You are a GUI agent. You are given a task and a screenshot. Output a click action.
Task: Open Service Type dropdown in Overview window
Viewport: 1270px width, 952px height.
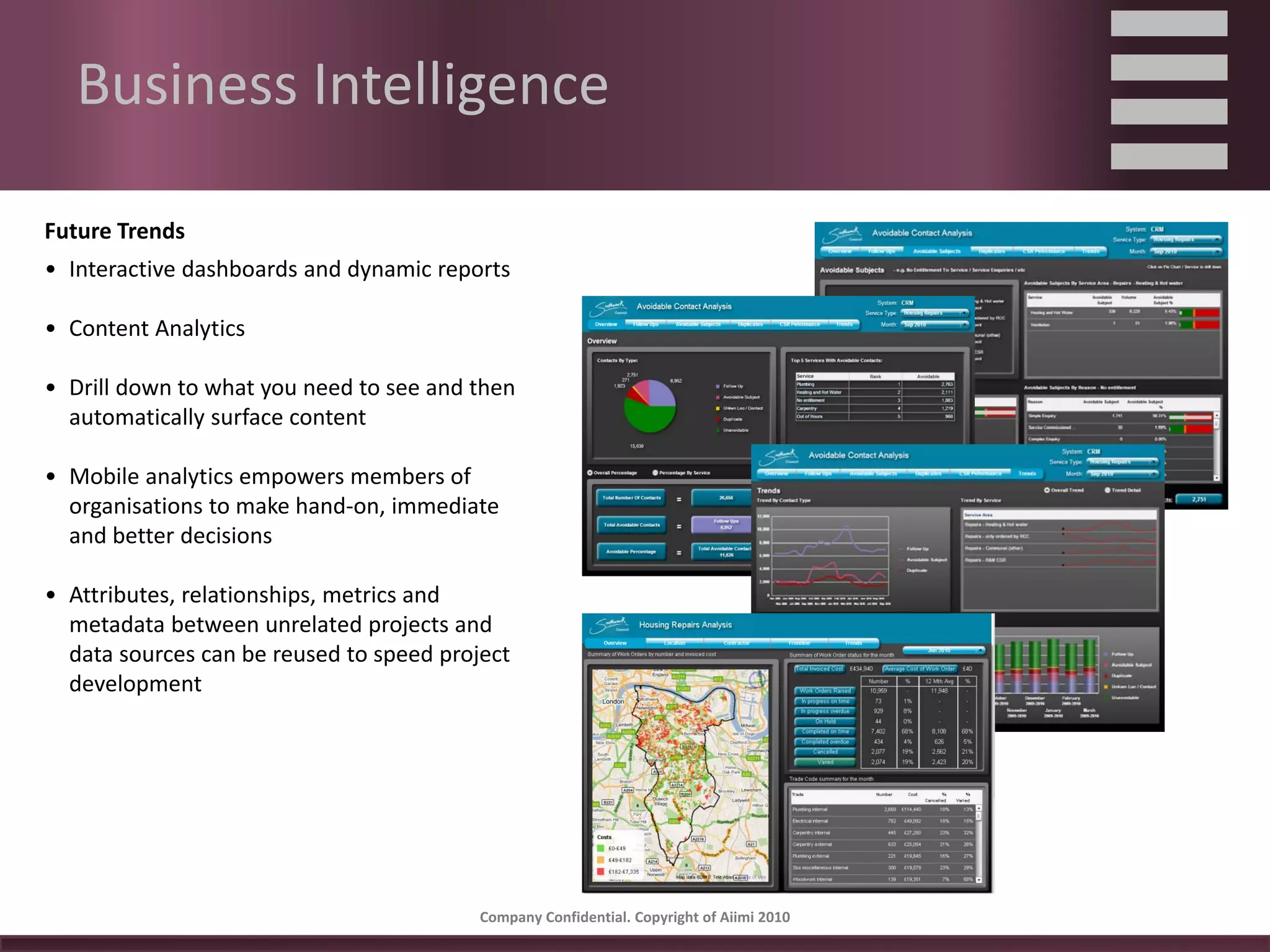pyautogui.click(x=935, y=313)
